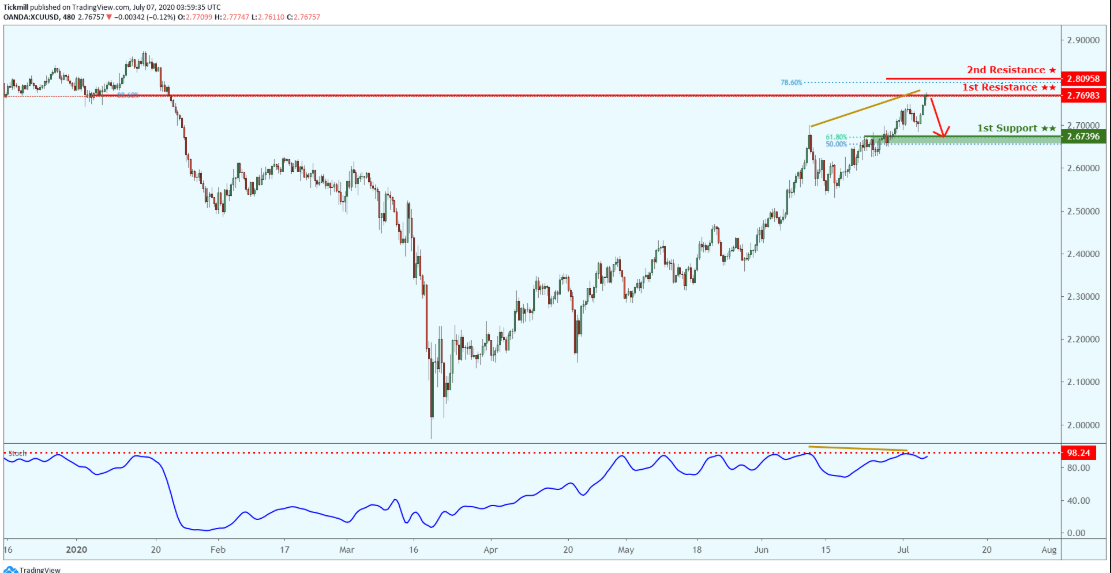Screen dimensions: 1111x573
Task: Click the 2.70000 price axis label
Action: (1083, 125)
